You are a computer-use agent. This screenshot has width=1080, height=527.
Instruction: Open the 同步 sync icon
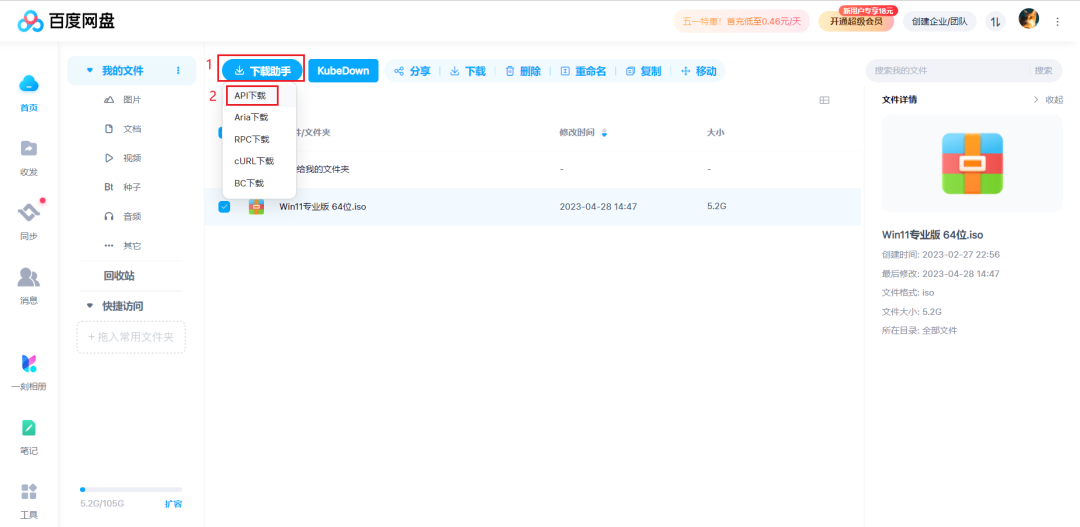coord(29,213)
